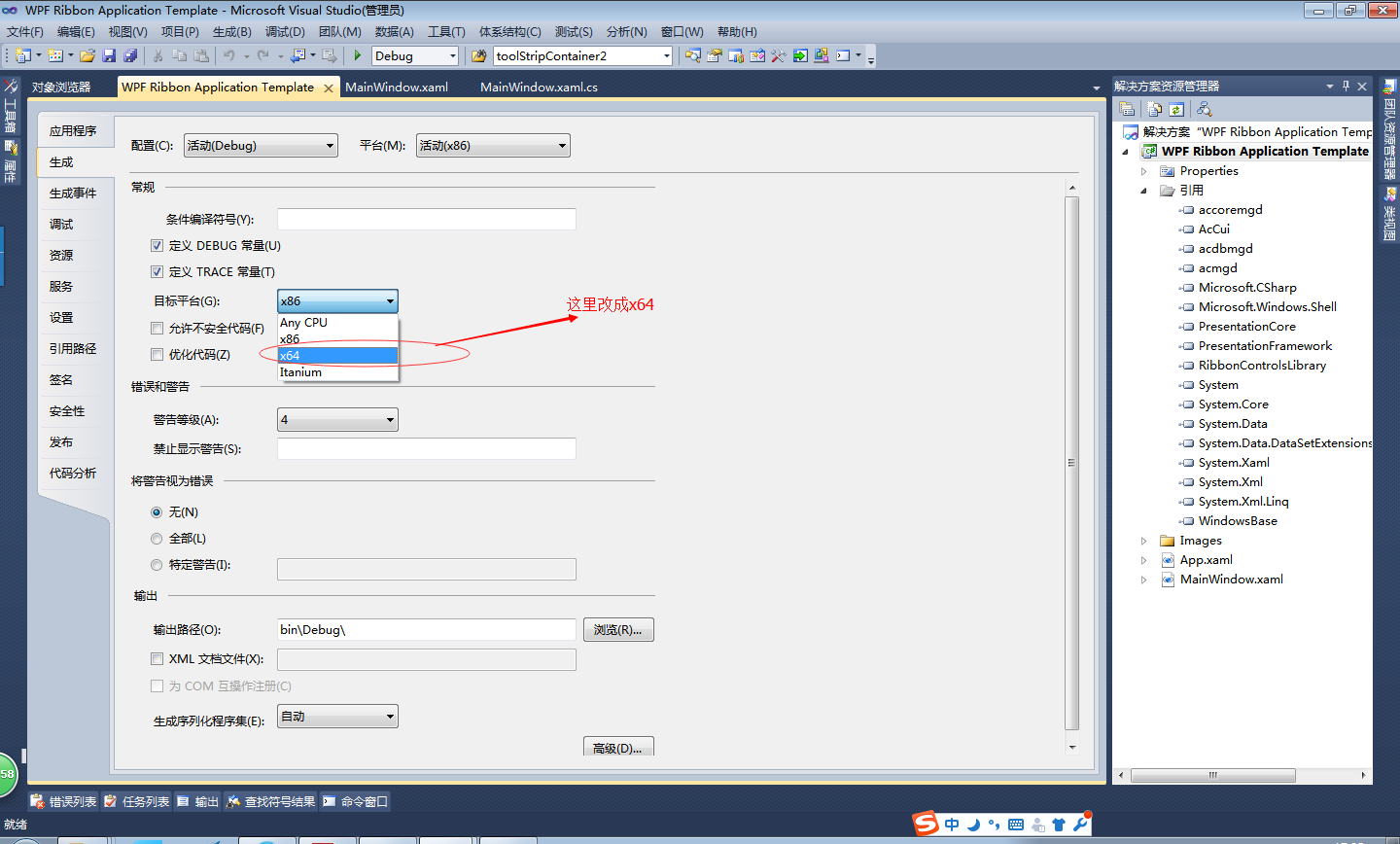The height and width of the screenshot is (844, 1400).
Task: Select App.xaml in Solution Explorer
Action: tap(1206, 560)
